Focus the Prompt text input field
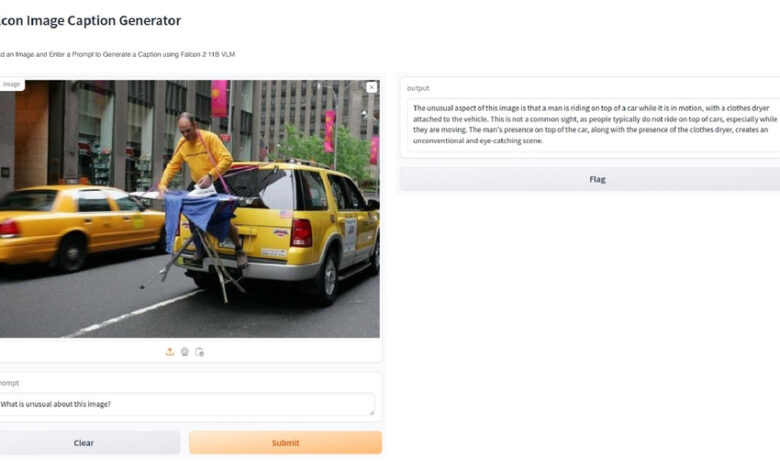The width and height of the screenshot is (780, 470). pos(186,404)
